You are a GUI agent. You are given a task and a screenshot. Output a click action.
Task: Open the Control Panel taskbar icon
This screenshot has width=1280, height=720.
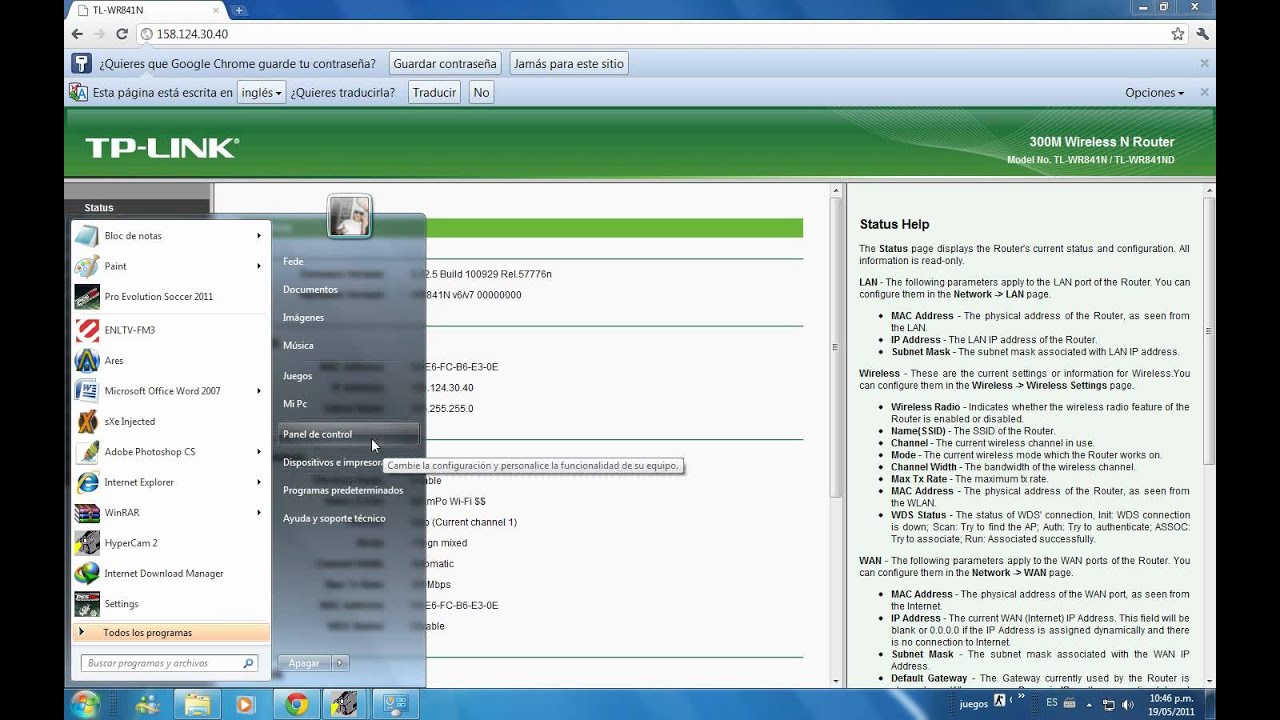point(395,704)
